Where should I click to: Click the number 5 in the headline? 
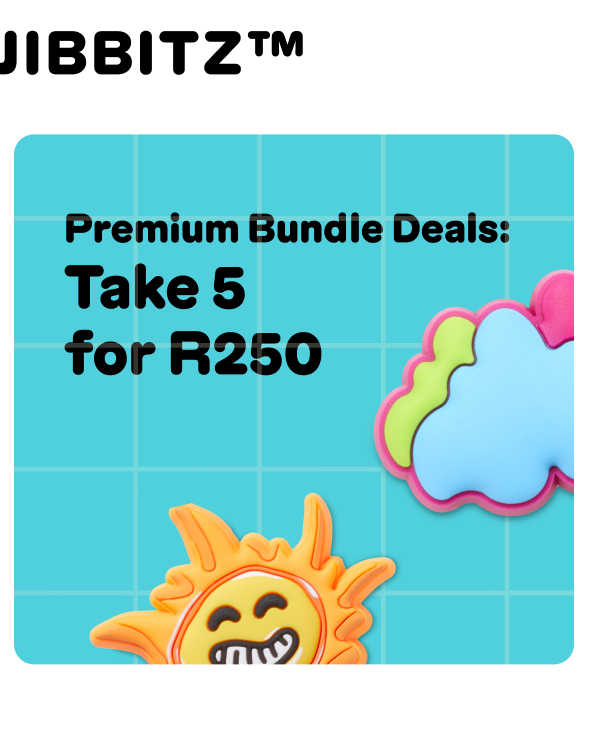click(229, 287)
